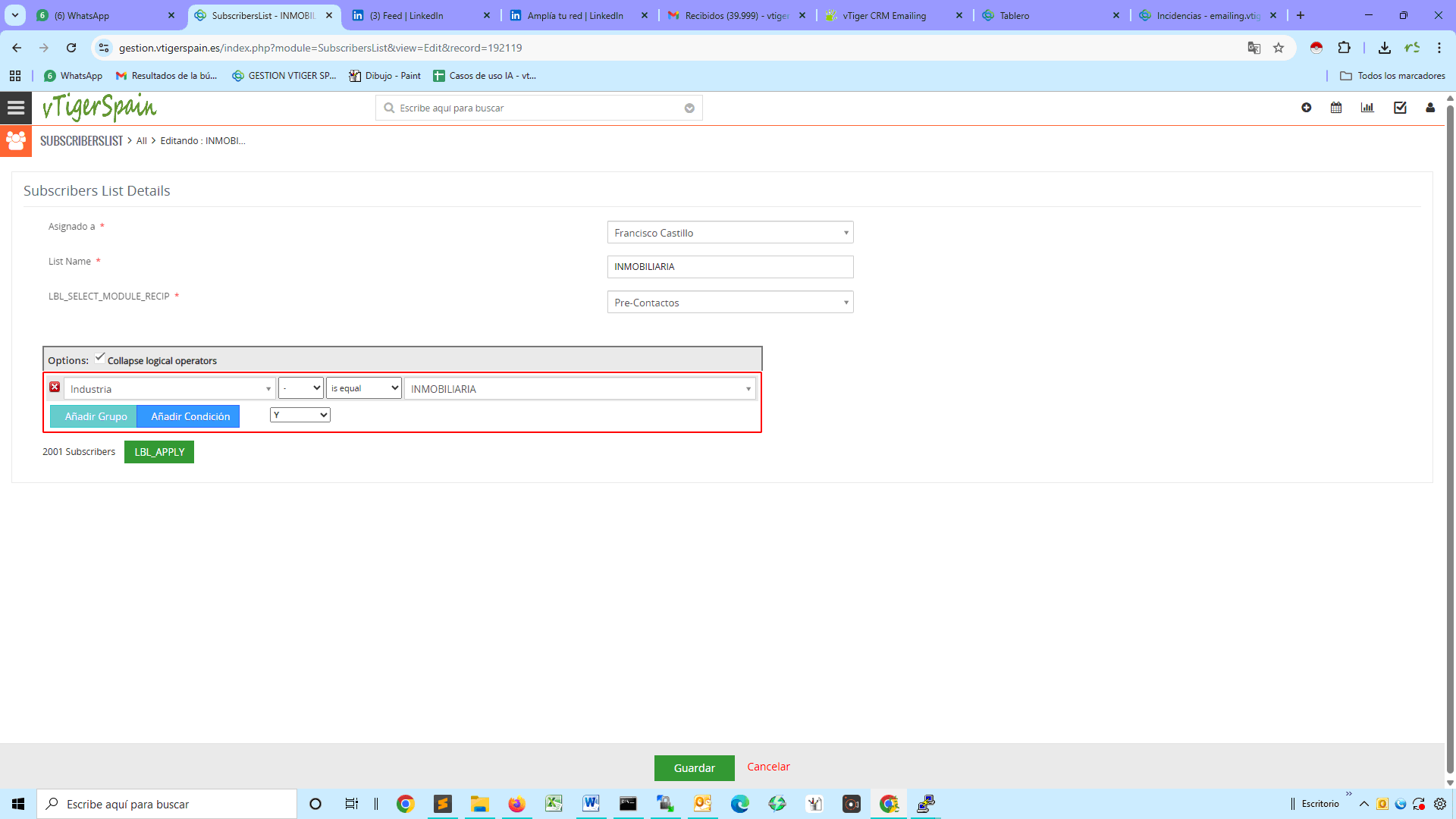Click the SubscribersList module group icon
This screenshot has width=1456, height=819.
[x=16, y=140]
